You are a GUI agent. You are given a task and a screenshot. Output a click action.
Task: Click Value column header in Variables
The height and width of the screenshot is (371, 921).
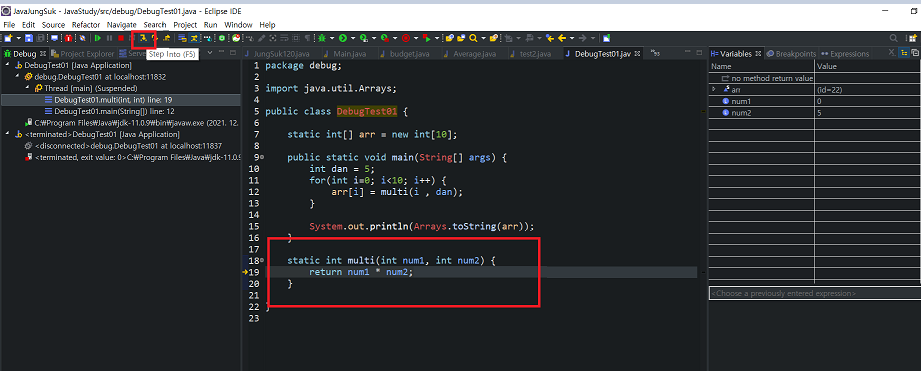(x=867, y=66)
